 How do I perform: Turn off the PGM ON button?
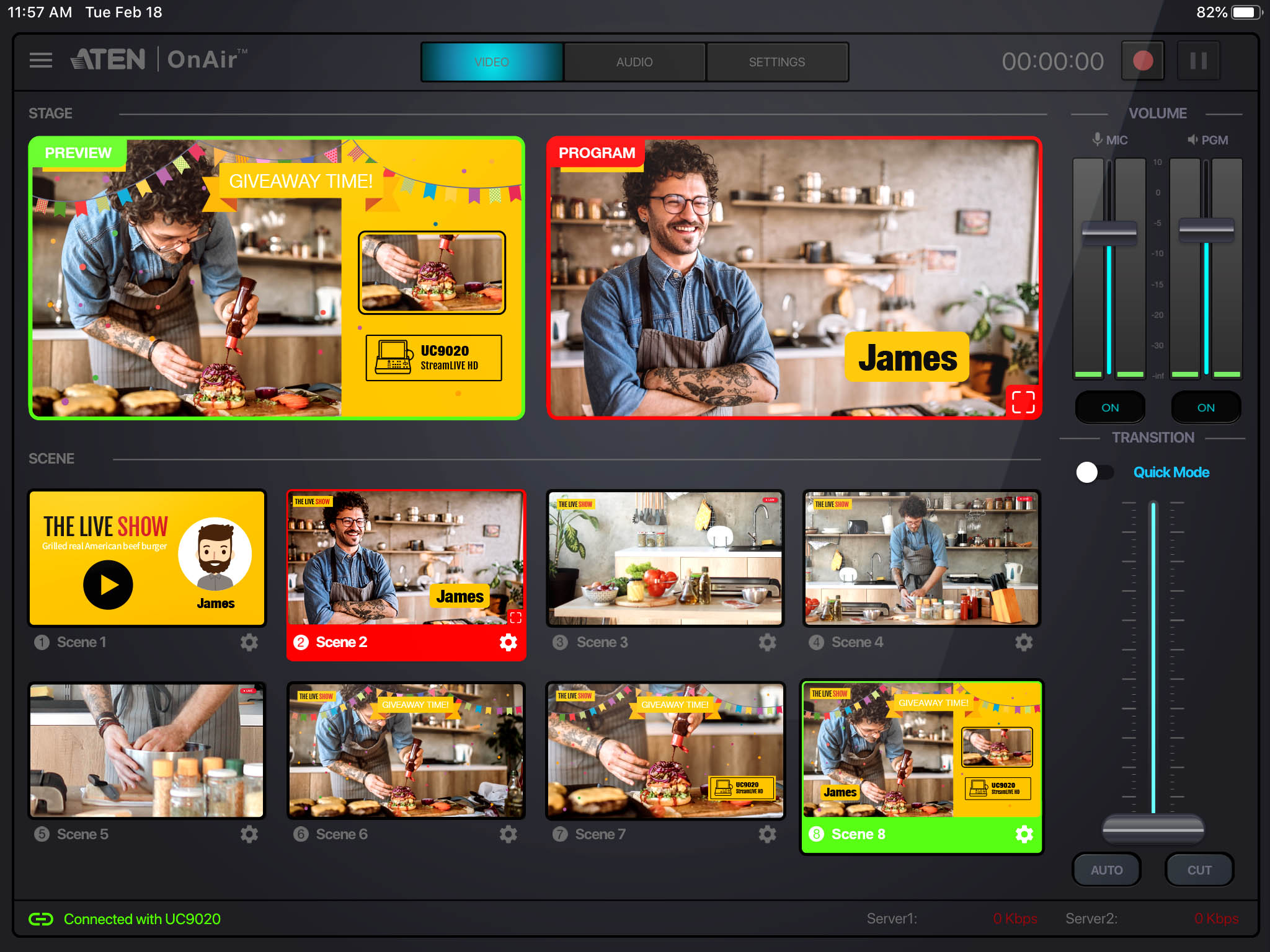[1206, 407]
